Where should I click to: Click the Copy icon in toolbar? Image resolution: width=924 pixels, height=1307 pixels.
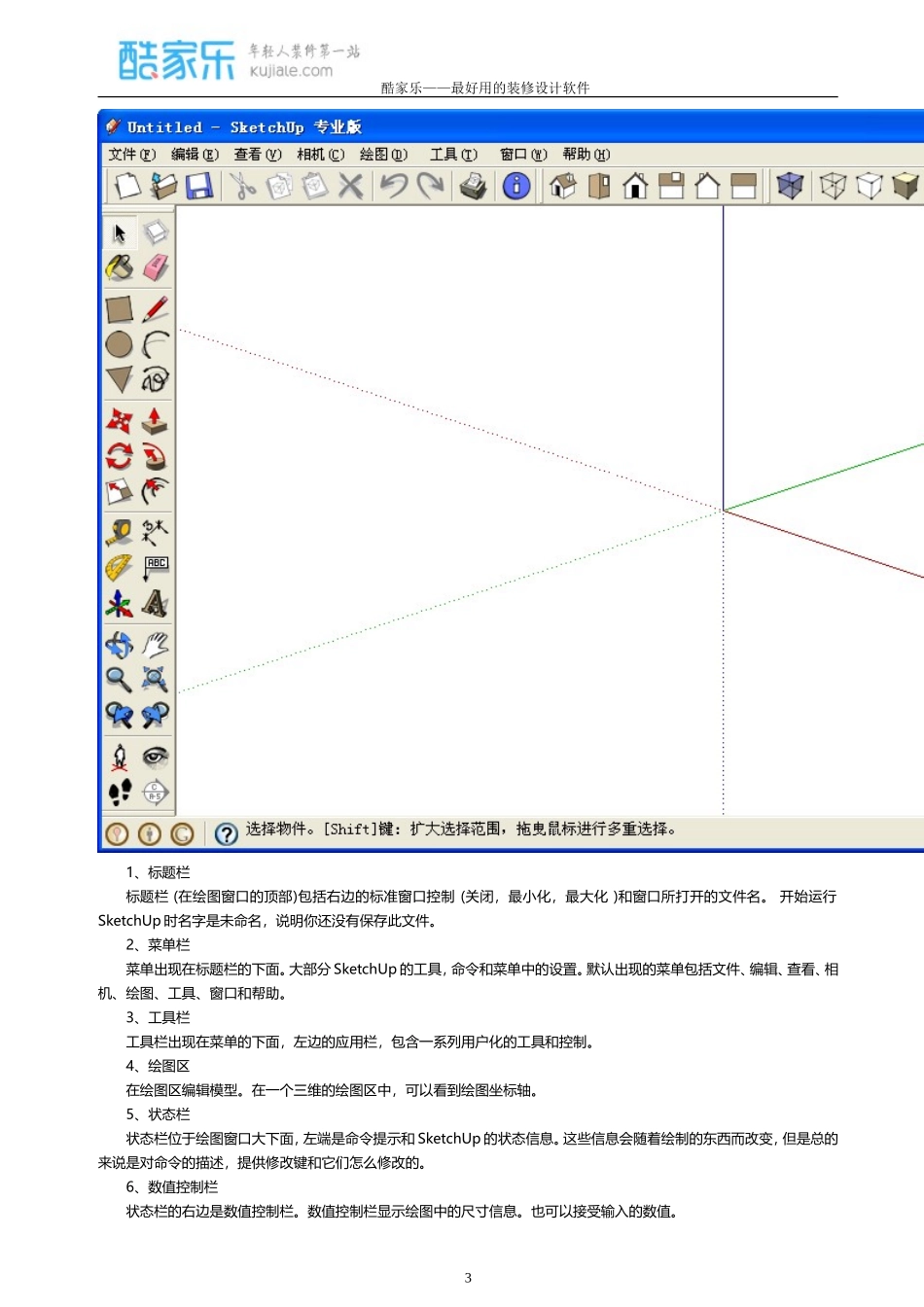pos(279,186)
